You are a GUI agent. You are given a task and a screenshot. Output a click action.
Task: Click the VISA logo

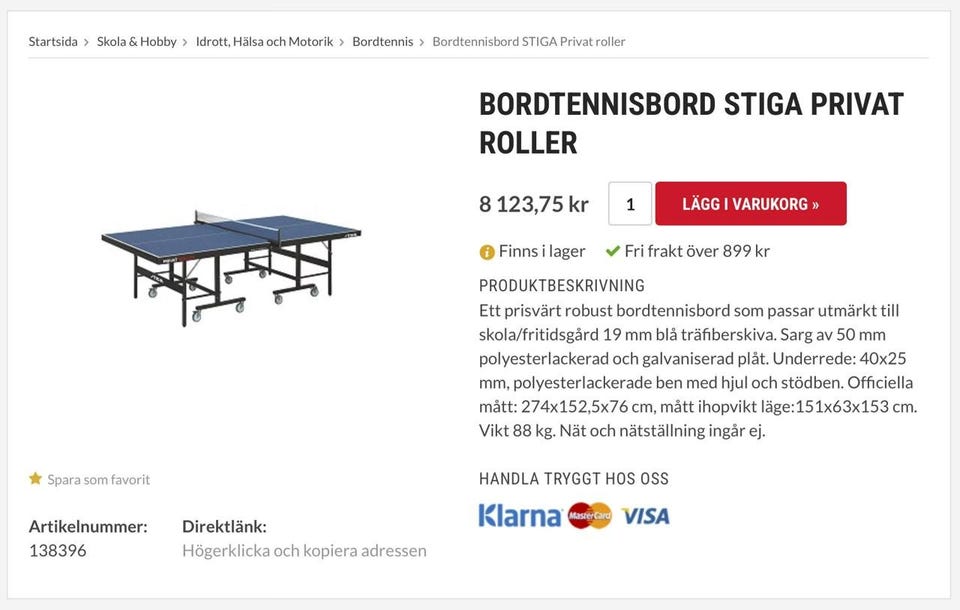pos(645,516)
